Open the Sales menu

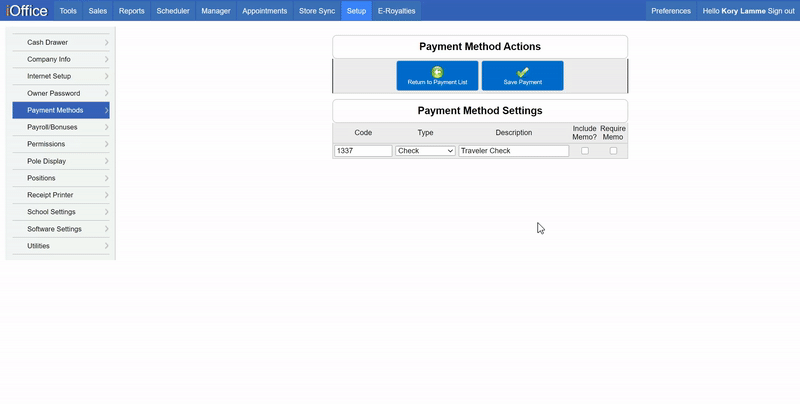point(97,11)
